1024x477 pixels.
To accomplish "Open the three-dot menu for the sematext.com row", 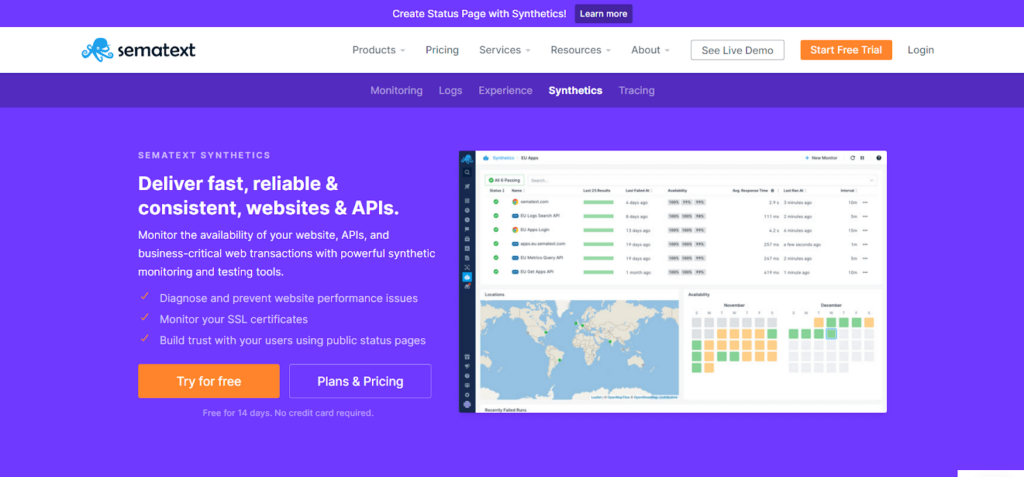I will point(865,202).
